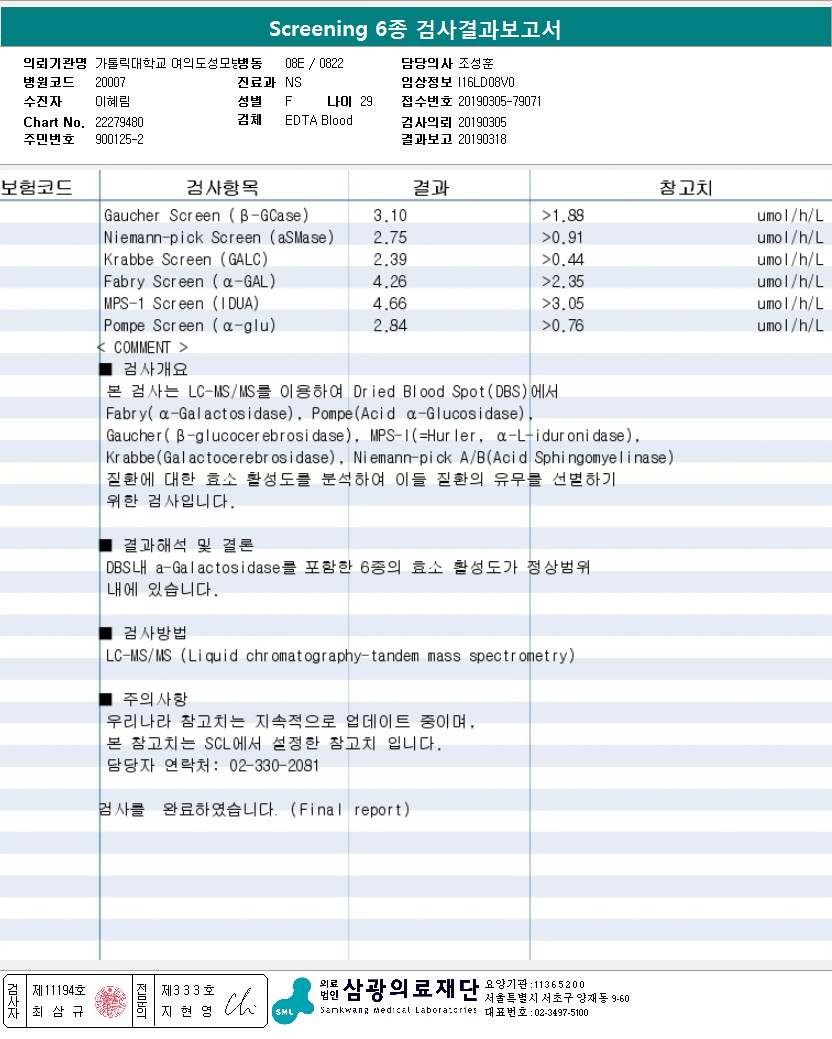This screenshot has height=1039, width=832.
Task: Click the sentence beginning 'DBS내 a-Galactosidase'
Action: 348,567
